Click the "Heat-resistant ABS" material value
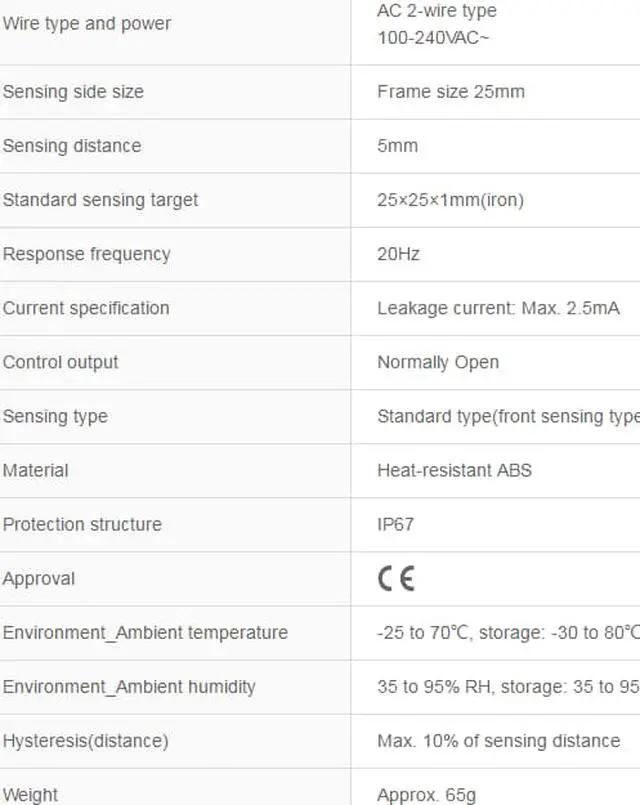This screenshot has height=805, width=640. click(x=454, y=470)
